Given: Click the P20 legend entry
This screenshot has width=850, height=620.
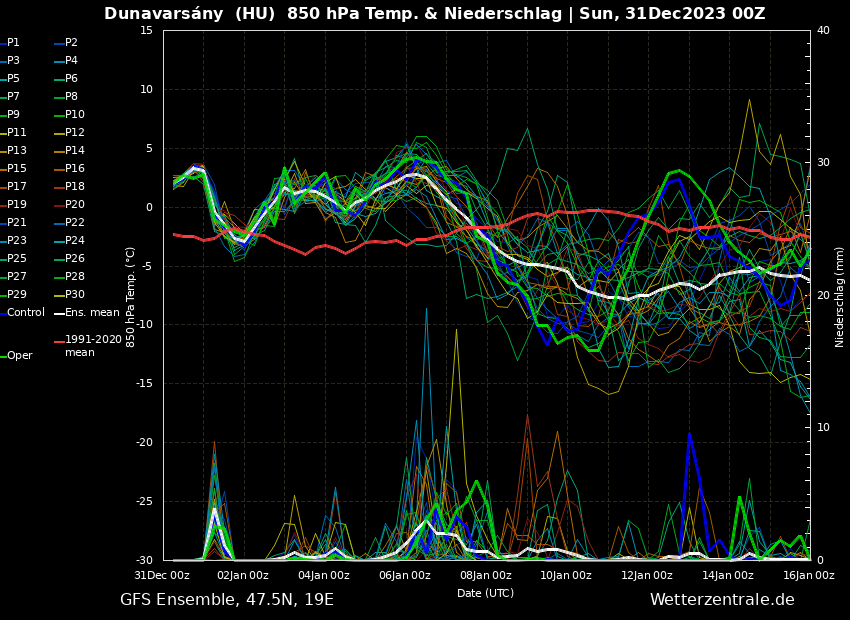Looking at the screenshot, I should 75,205.
